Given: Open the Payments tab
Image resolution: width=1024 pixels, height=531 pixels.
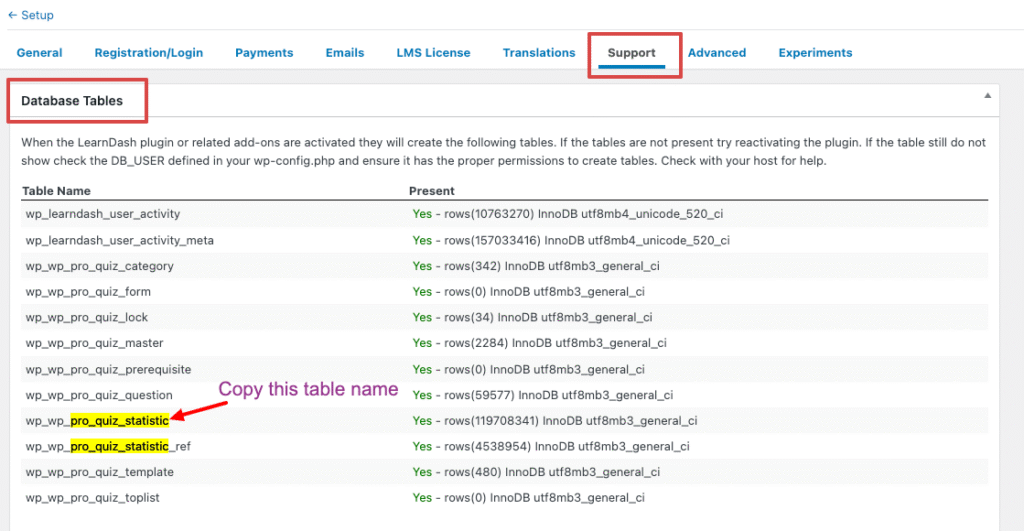Looking at the screenshot, I should point(264,53).
